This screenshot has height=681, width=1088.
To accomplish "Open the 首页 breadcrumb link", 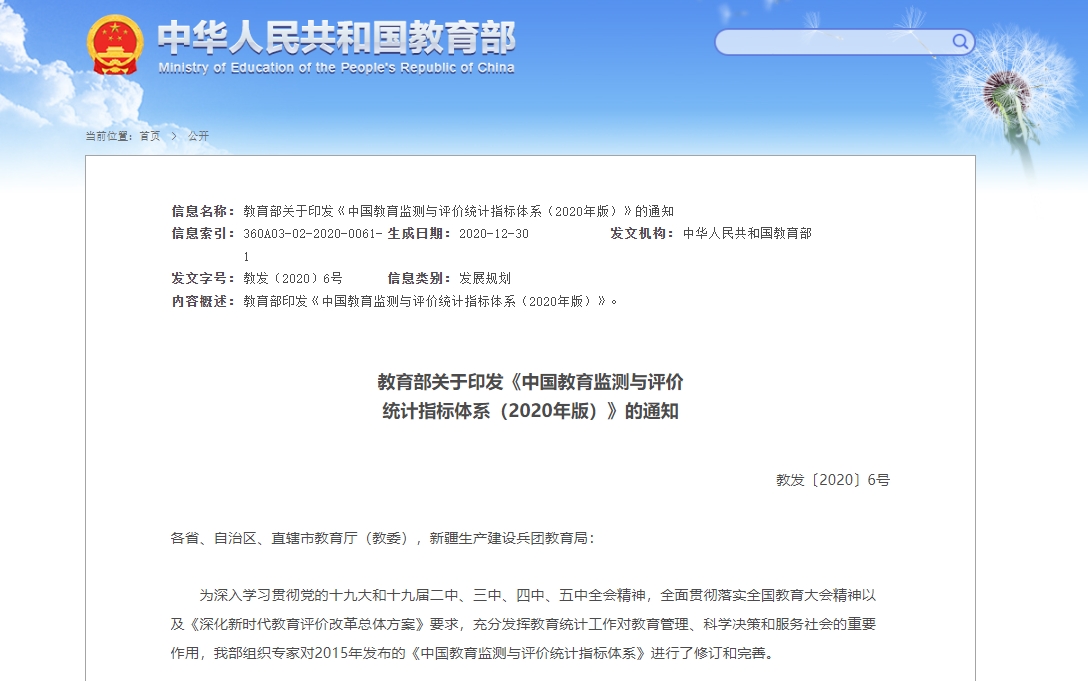I will [150, 136].
